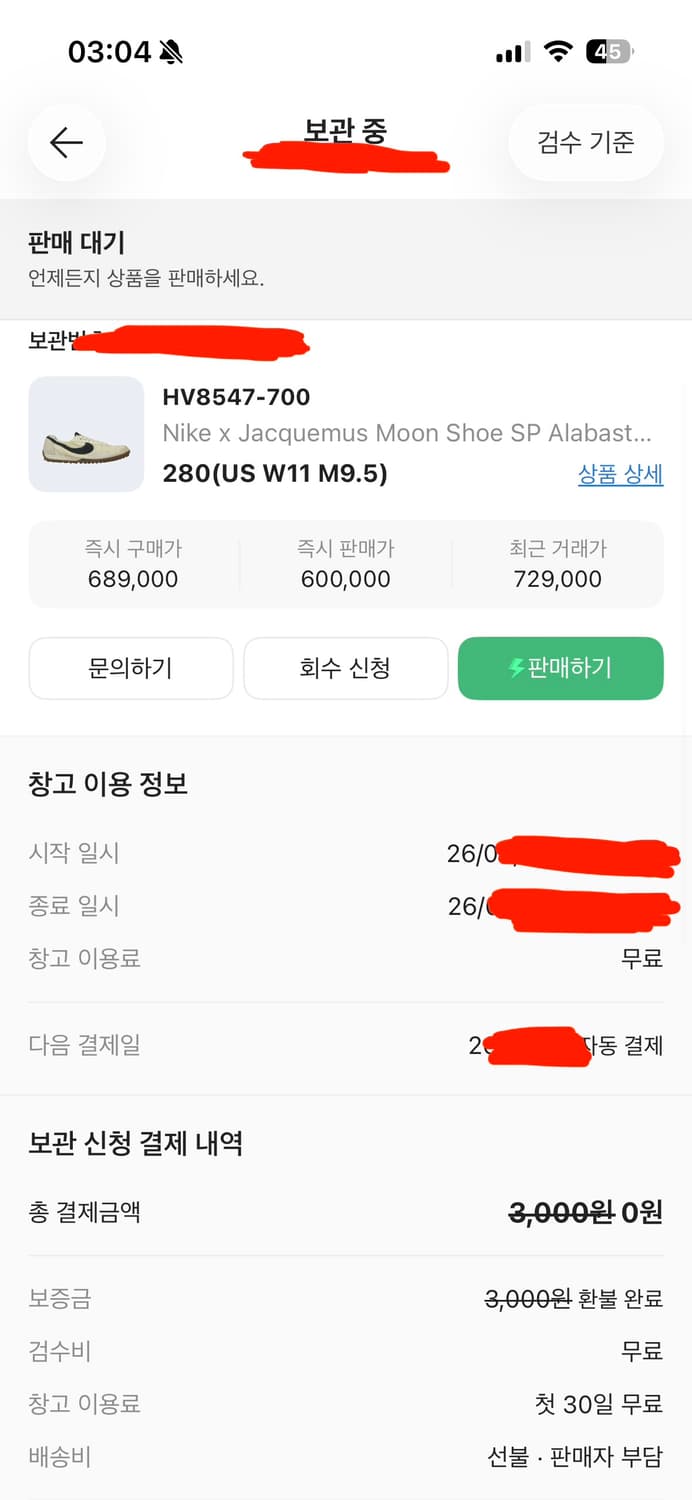
Task: Tap the 문의하기 button
Action: [130, 668]
